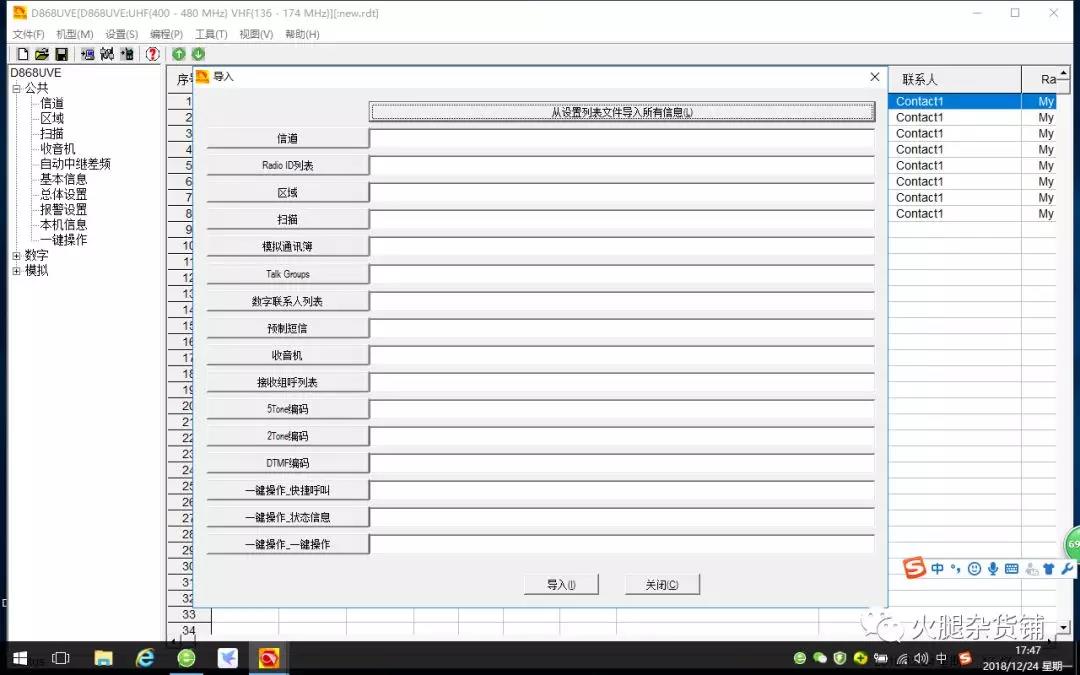Click the green down arrow toolbar icon
The width and height of the screenshot is (1080, 675).
tap(198, 54)
